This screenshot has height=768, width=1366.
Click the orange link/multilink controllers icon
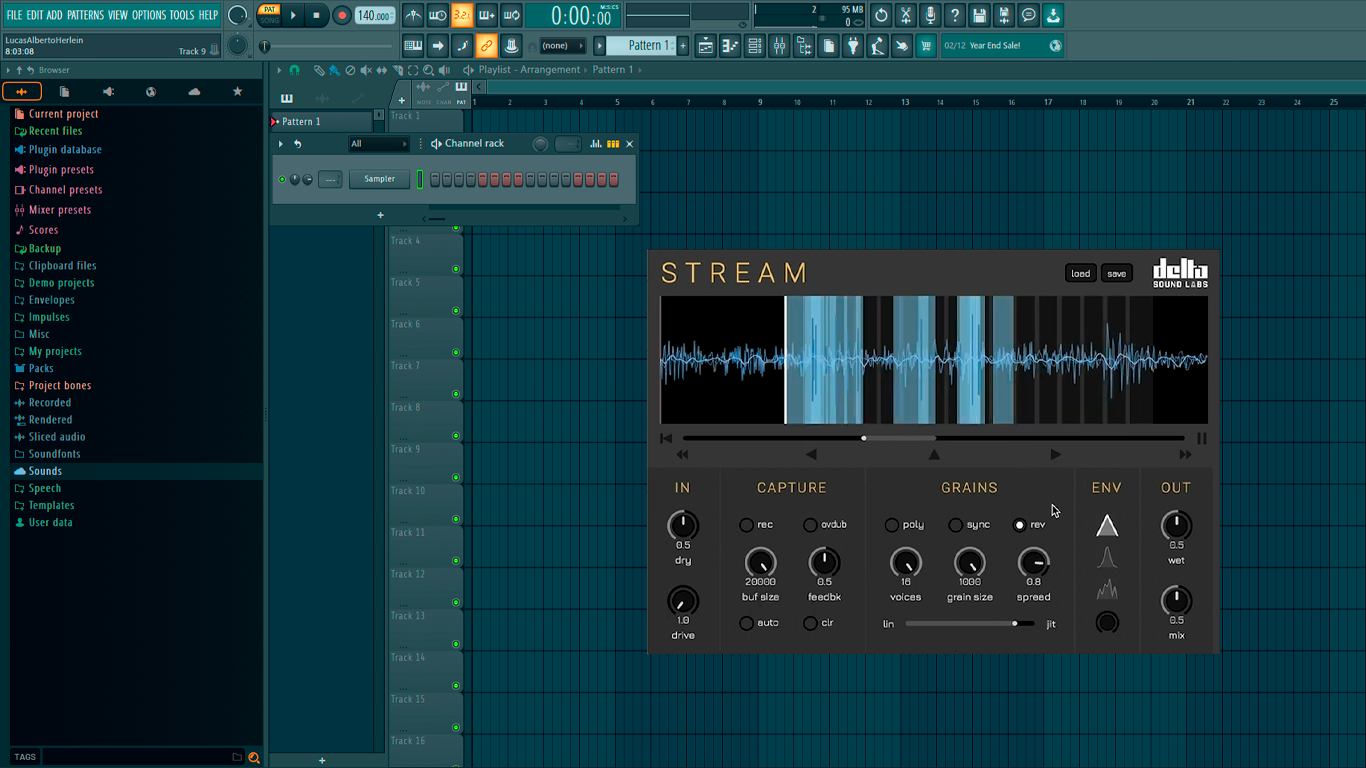(486, 46)
